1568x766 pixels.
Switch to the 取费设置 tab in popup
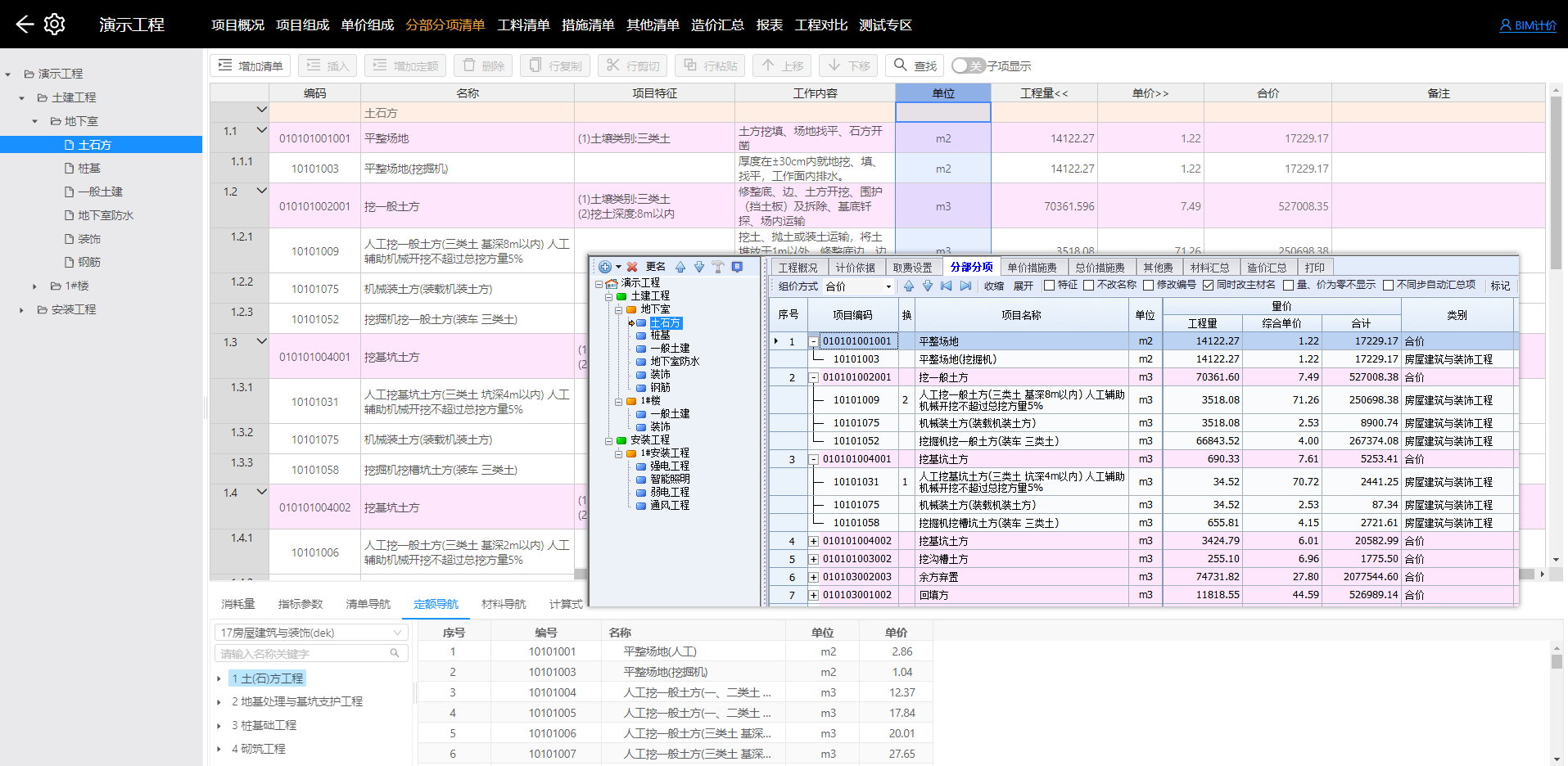click(x=912, y=268)
